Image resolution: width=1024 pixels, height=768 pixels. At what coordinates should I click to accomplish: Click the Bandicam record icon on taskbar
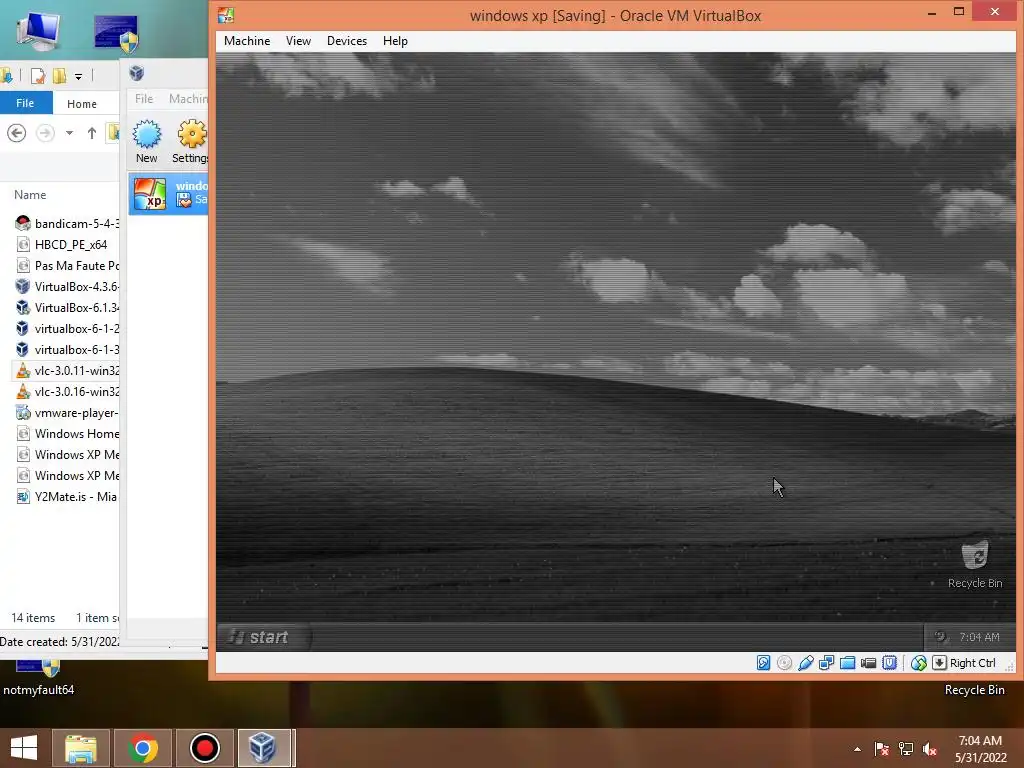(x=204, y=748)
